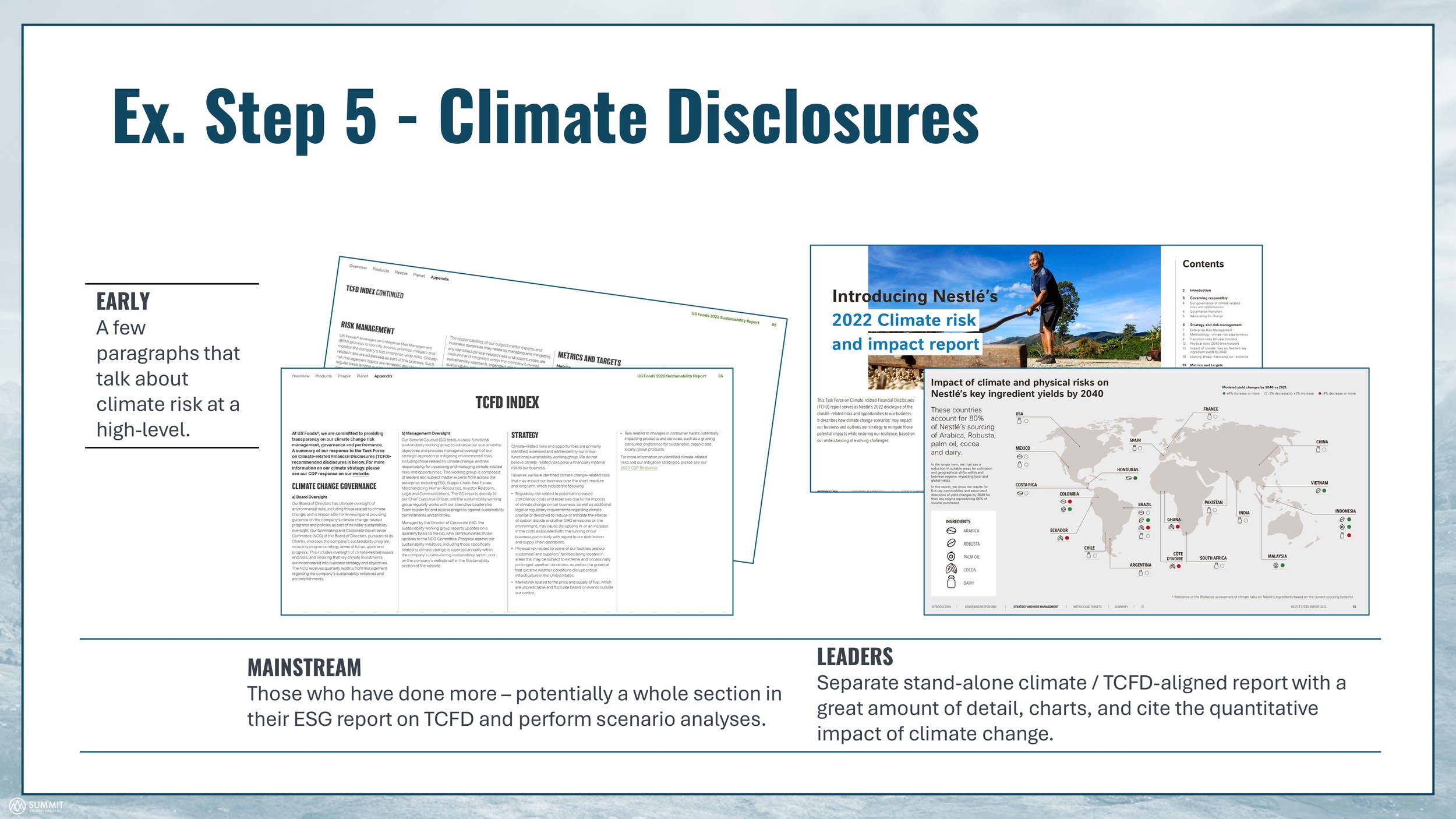Click 'Appendix' tab on front TCFD INDEX page
Viewport: 1456px width, 819px height.
click(x=383, y=376)
